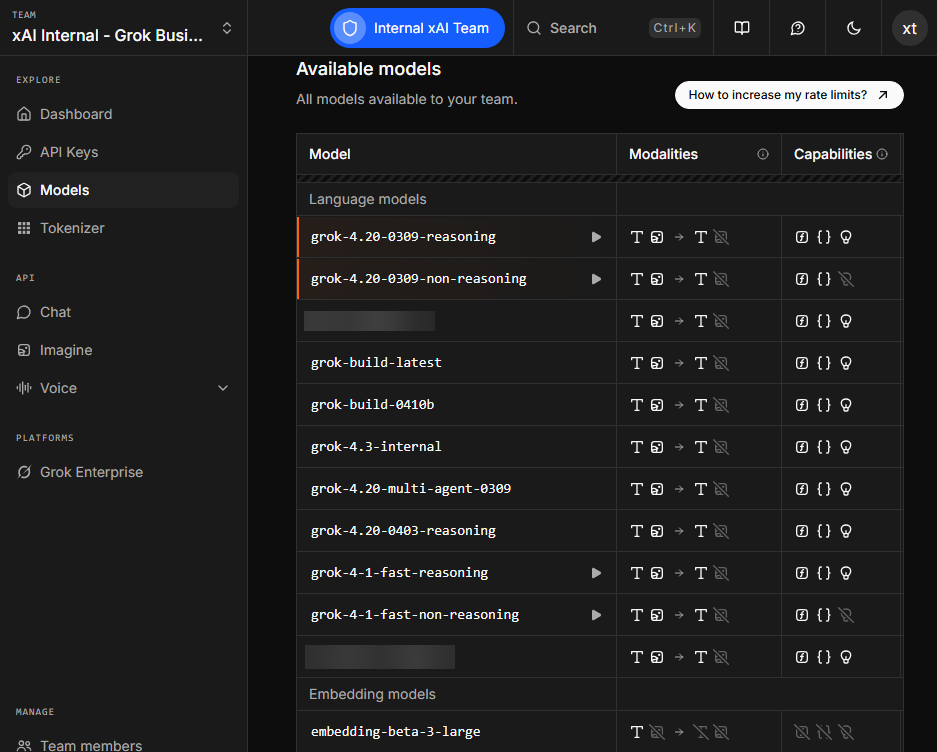Expand grok-4.20-0309-reasoning row arrow
The height and width of the screenshot is (752, 937).
(596, 237)
